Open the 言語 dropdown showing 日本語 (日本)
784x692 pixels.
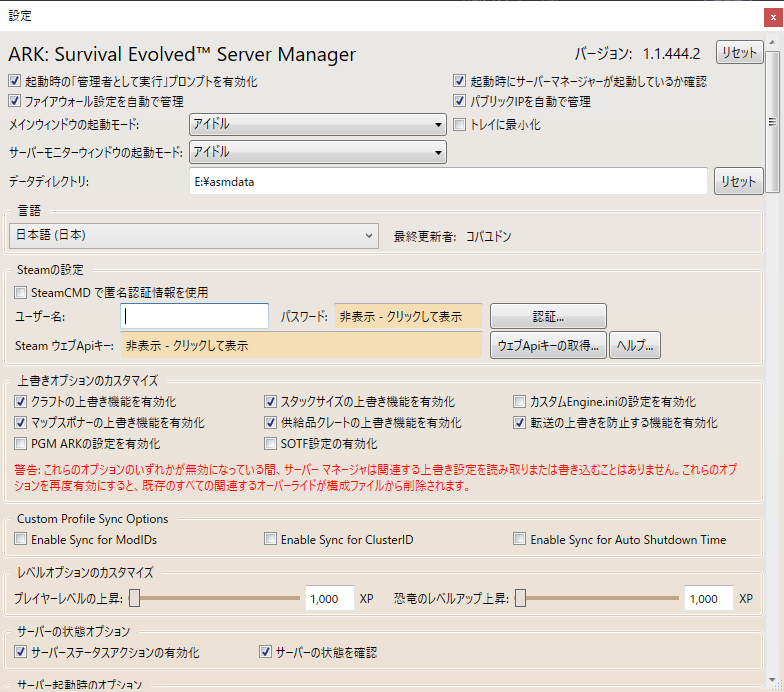[194, 236]
